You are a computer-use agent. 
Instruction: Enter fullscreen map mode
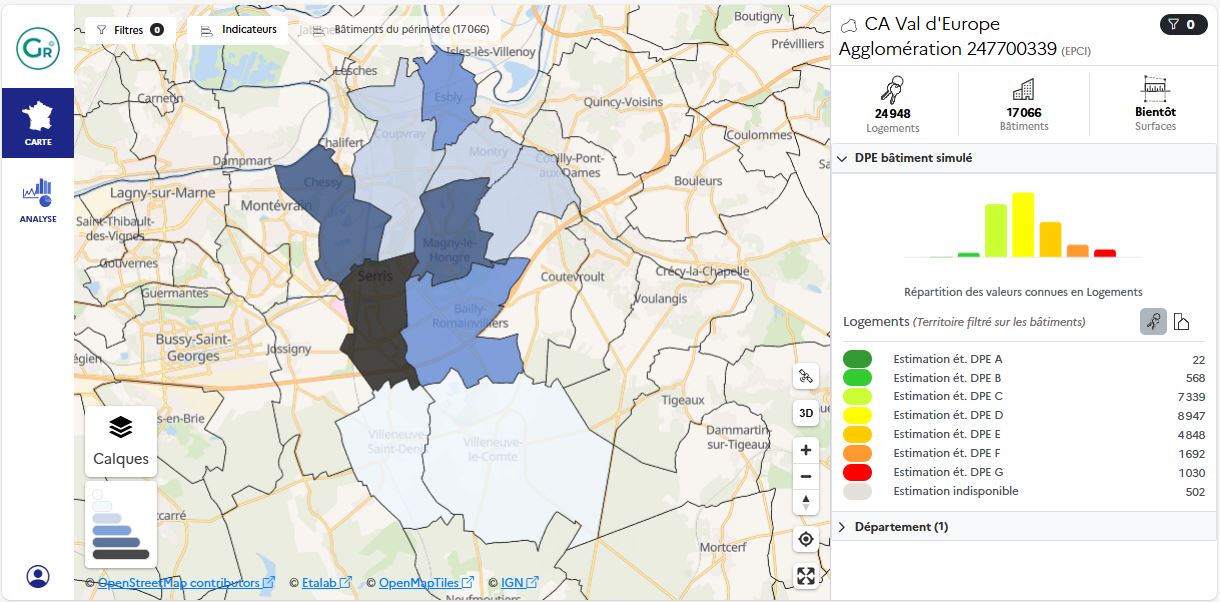pos(805,575)
